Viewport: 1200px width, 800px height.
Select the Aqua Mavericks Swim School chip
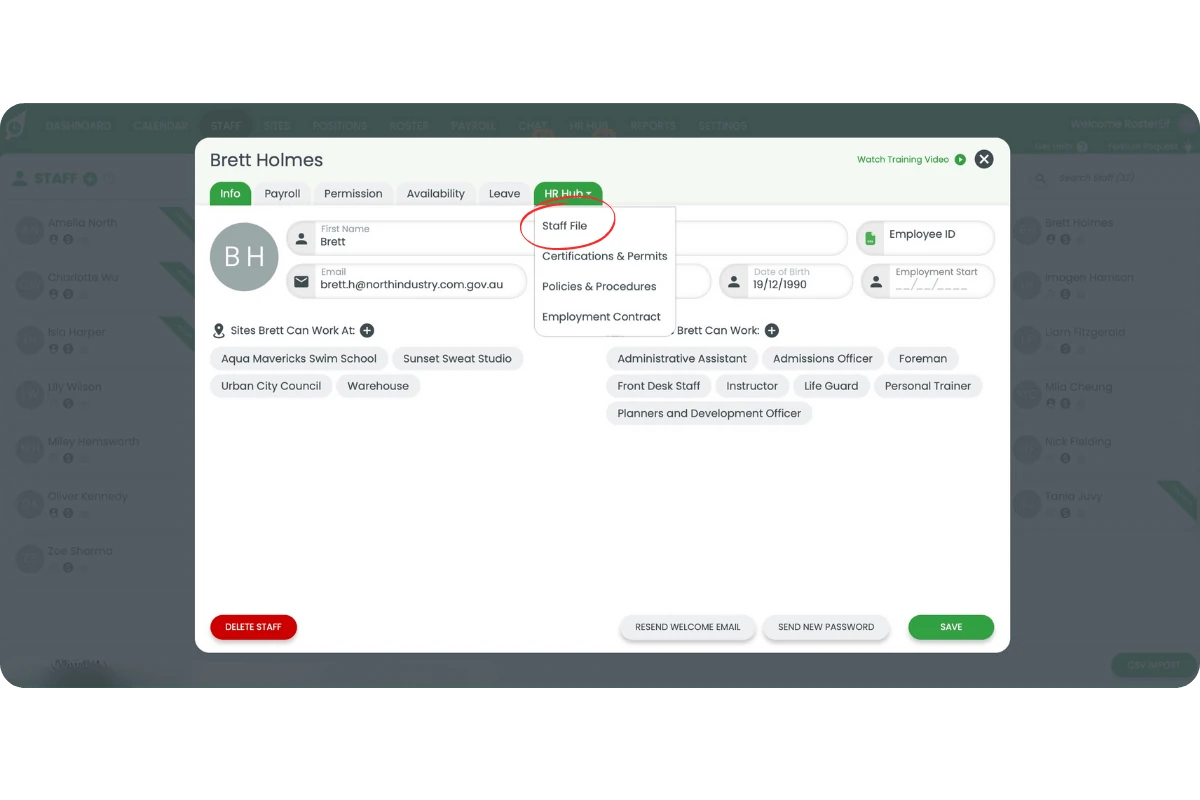coord(299,359)
